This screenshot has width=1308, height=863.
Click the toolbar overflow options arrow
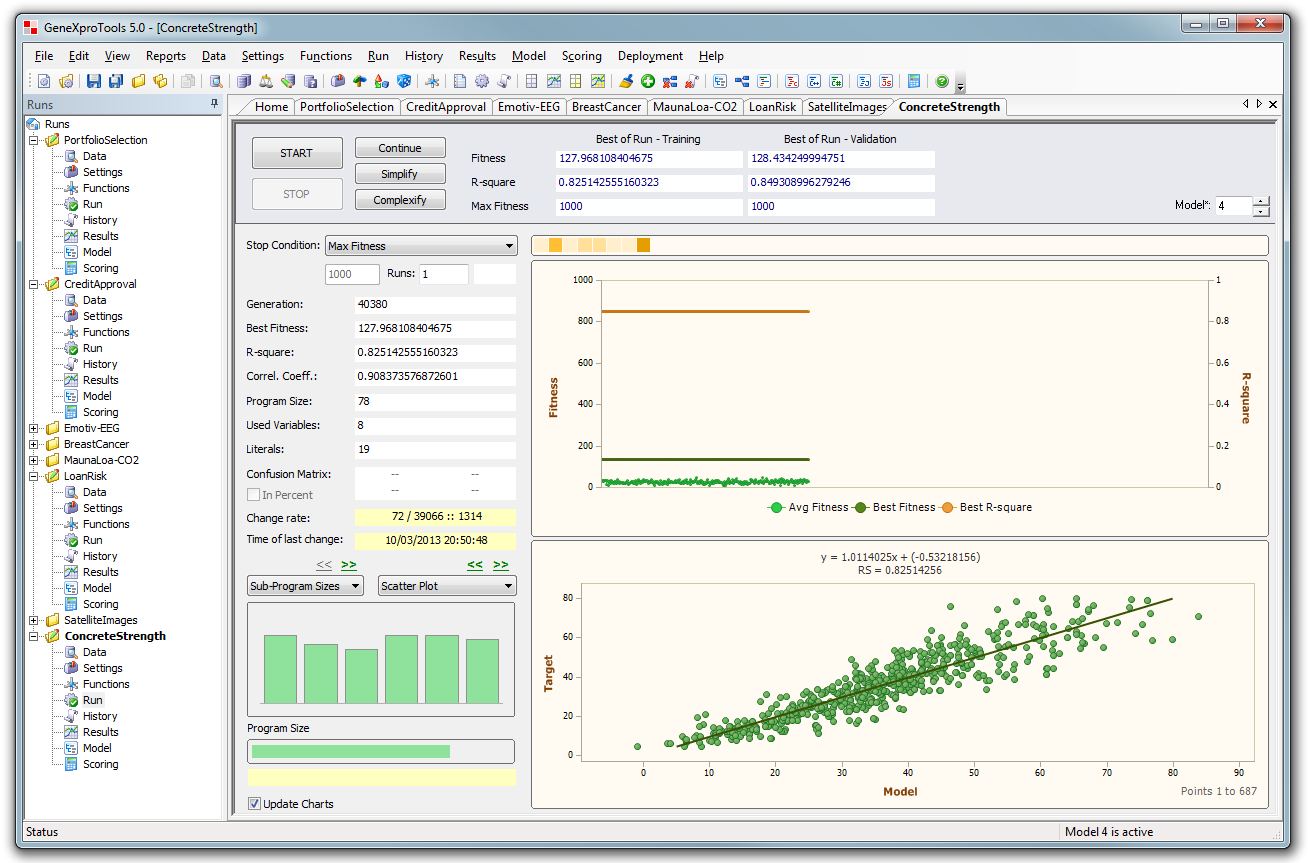point(960,86)
